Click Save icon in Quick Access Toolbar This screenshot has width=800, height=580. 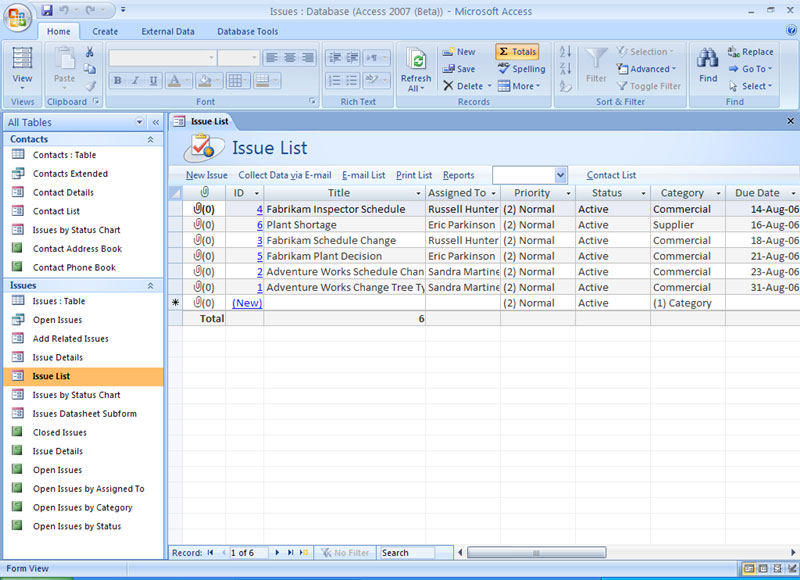pyautogui.click(x=47, y=11)
